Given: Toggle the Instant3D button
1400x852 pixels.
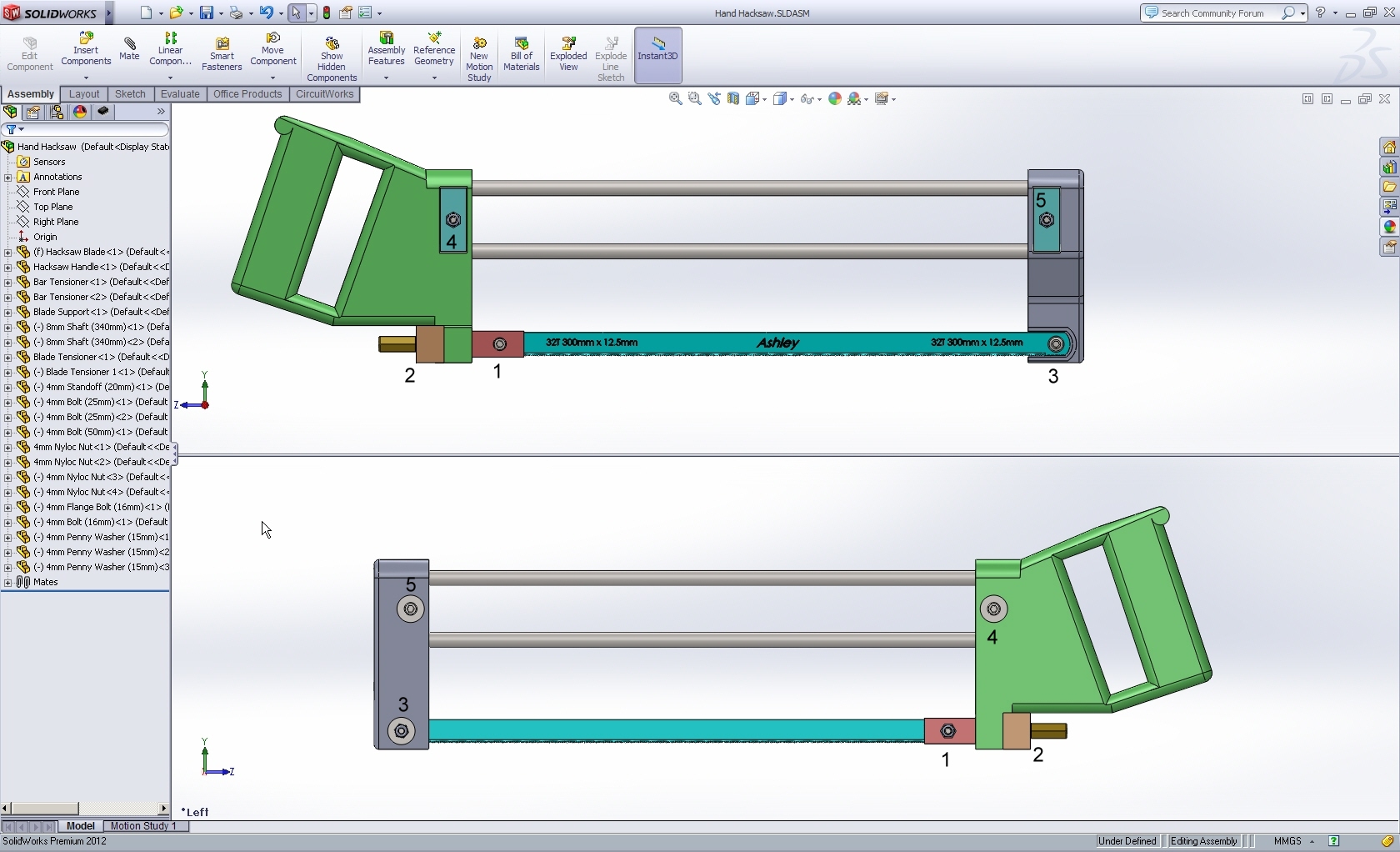Looking at the screenshot, I should 657,55.
